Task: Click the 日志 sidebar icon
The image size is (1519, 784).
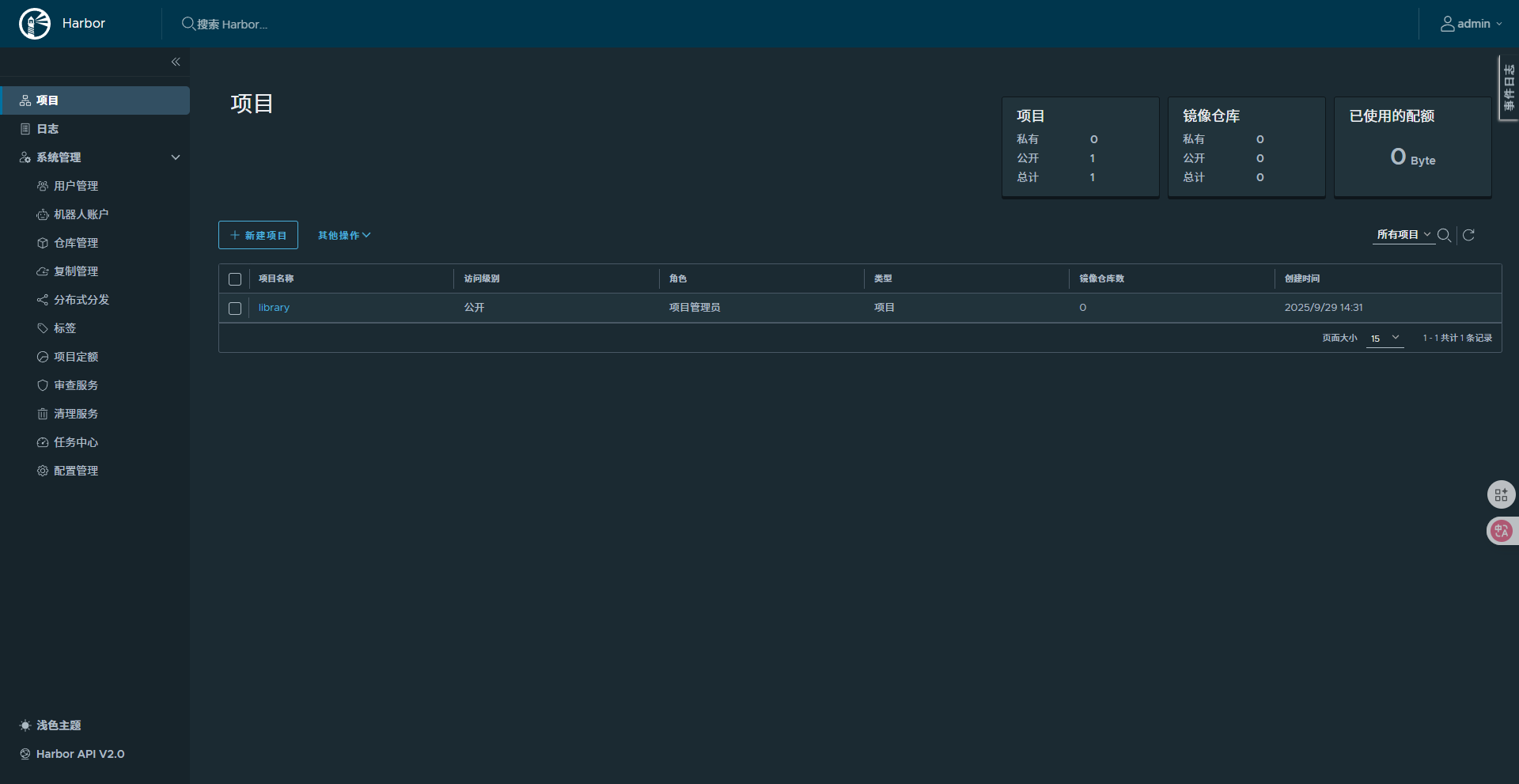Action: click(x=25, y=129)
